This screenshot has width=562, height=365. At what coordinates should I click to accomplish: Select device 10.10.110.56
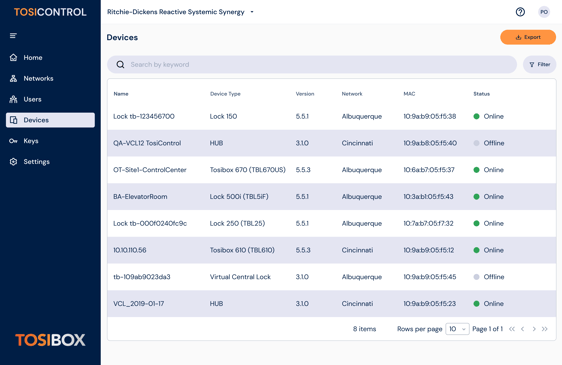tap(130, 250)
